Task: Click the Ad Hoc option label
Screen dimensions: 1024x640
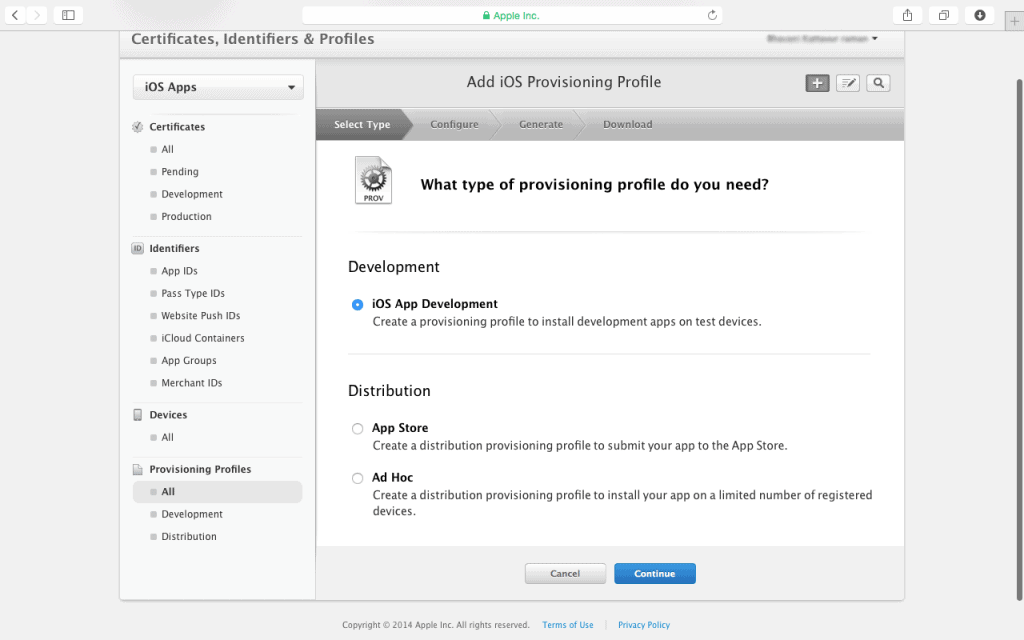Action: click(392, 477)
